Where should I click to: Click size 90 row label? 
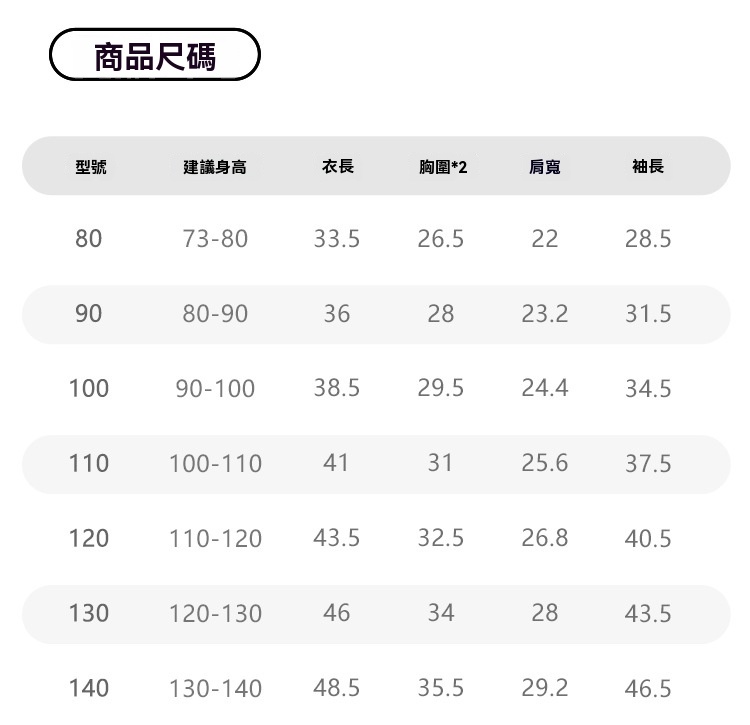coord(88,314)
